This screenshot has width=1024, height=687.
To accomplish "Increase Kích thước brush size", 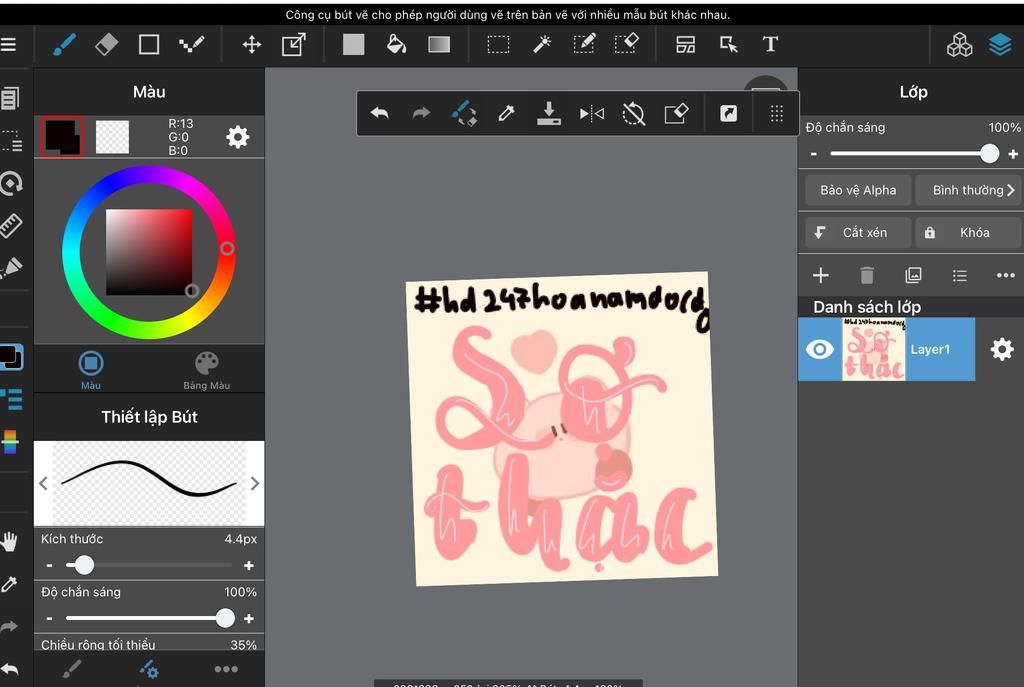I will 249,566.
